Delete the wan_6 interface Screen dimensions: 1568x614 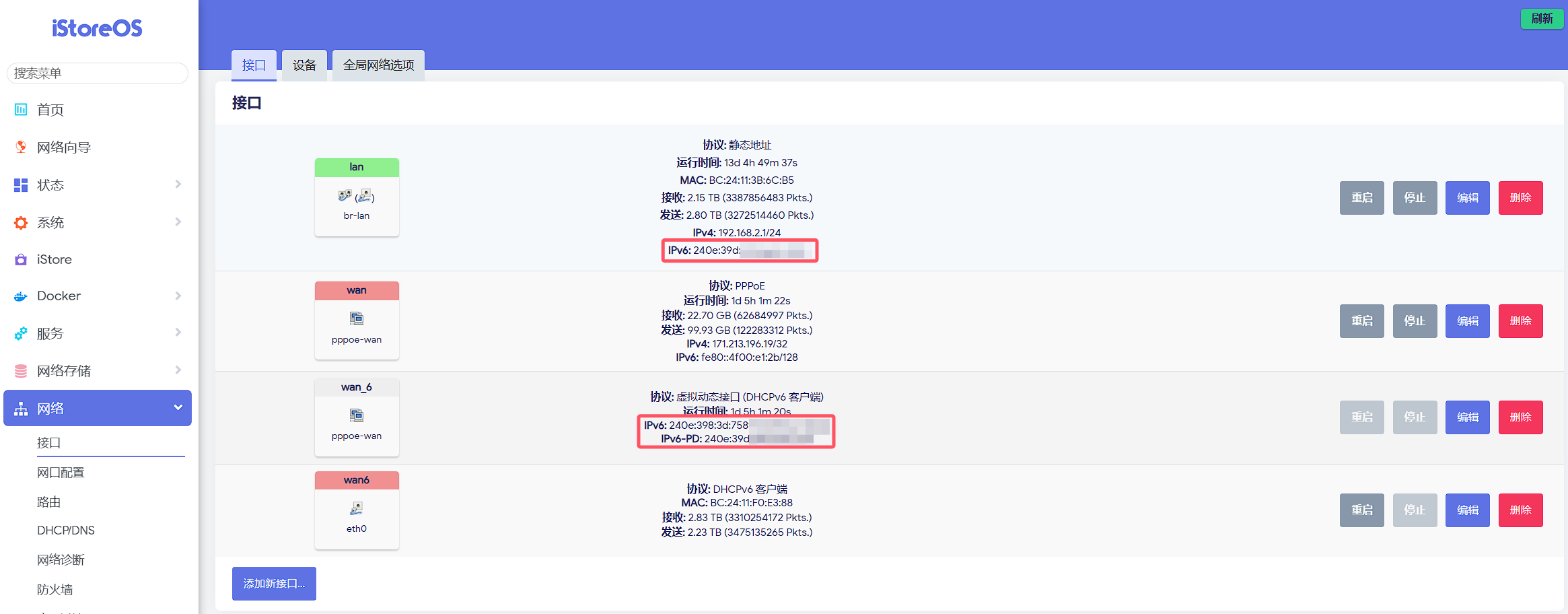pyautogui.click(x=1520, y=417)
